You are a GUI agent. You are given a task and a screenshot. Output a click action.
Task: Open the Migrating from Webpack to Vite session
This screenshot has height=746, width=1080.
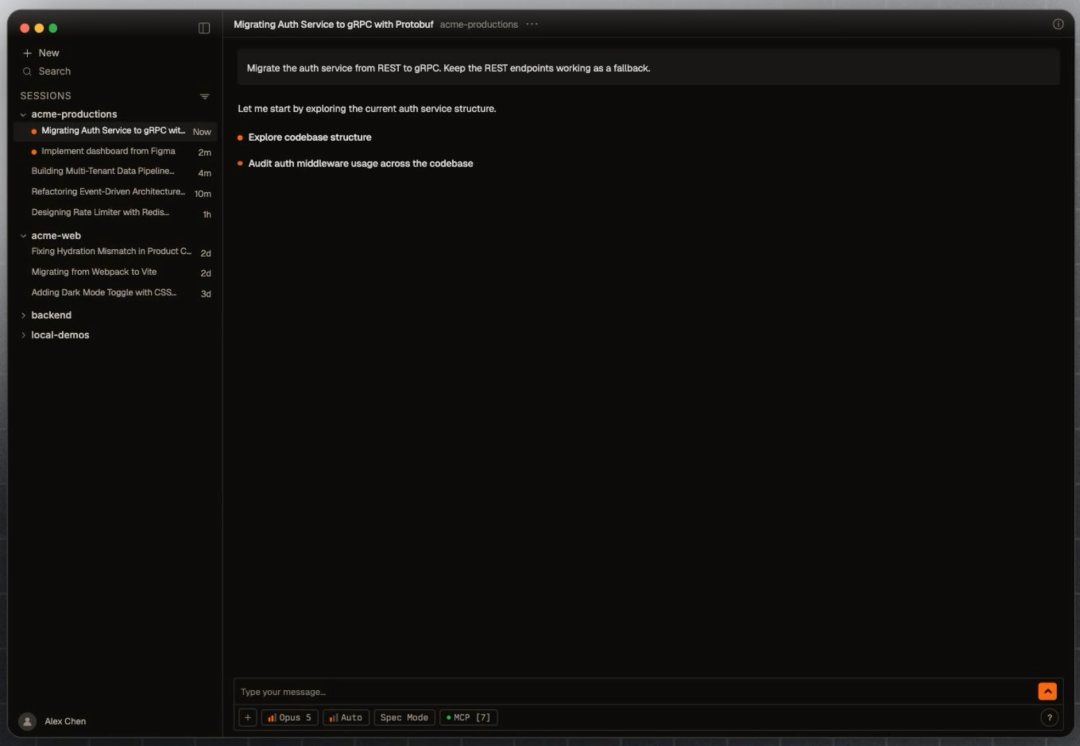click(x=116, y=272)
